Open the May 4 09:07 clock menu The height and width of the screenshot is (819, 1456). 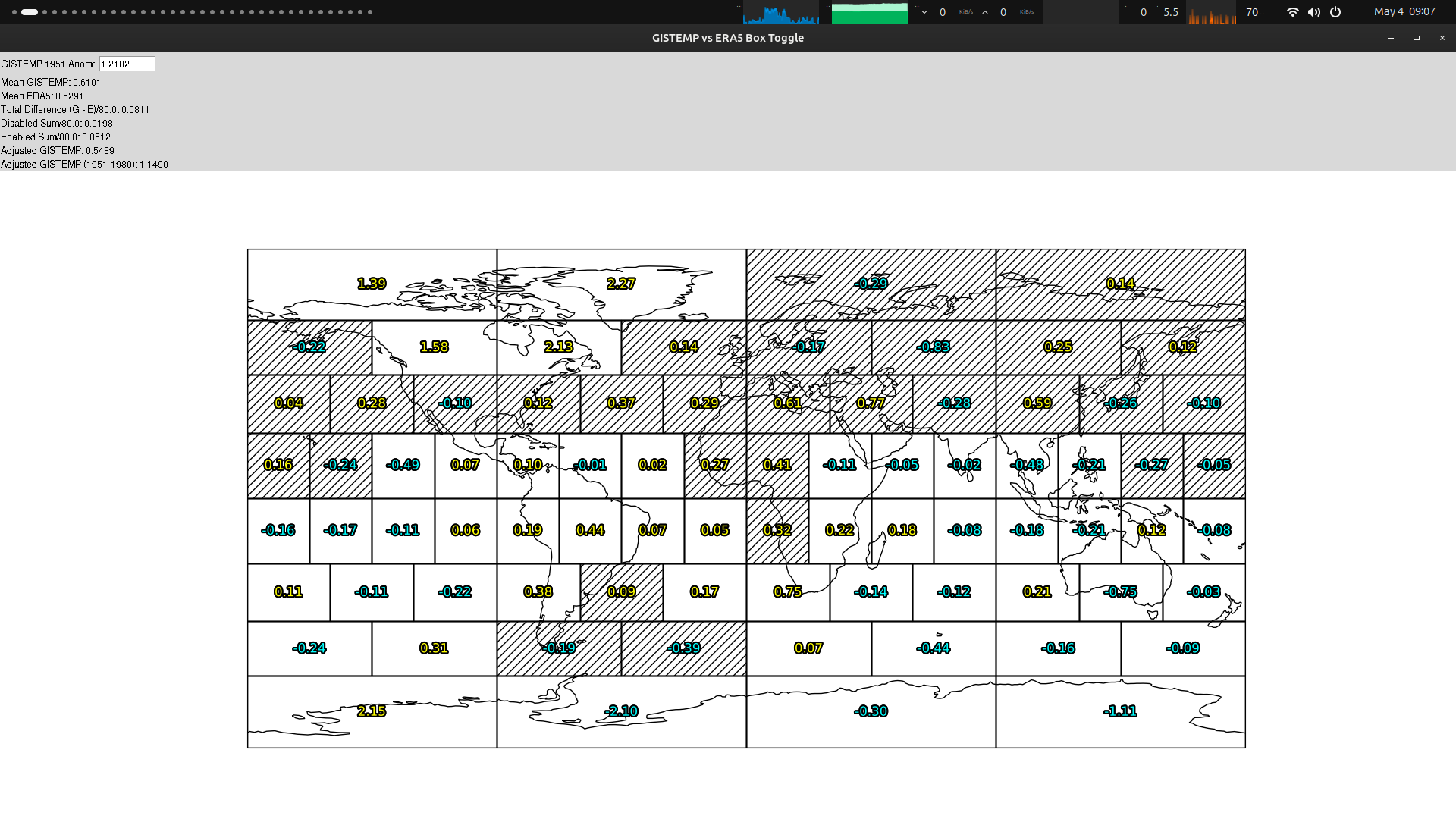point(1404,12)
